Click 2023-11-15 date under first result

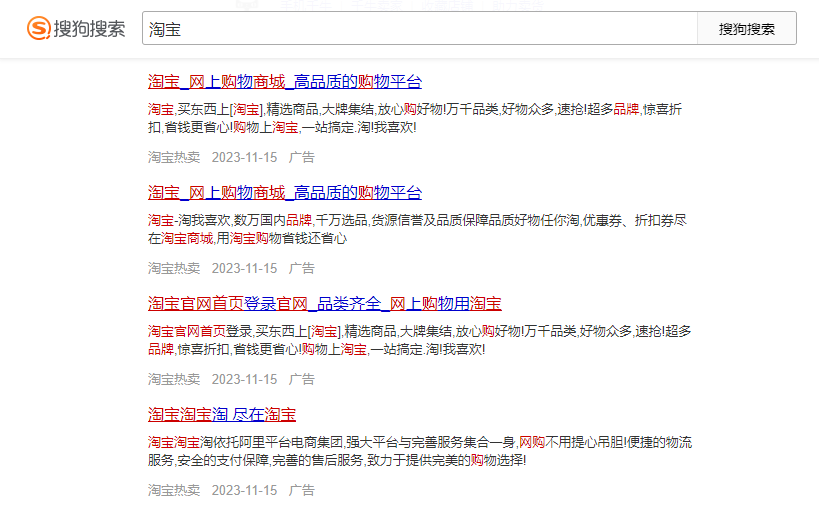(244, 157)
